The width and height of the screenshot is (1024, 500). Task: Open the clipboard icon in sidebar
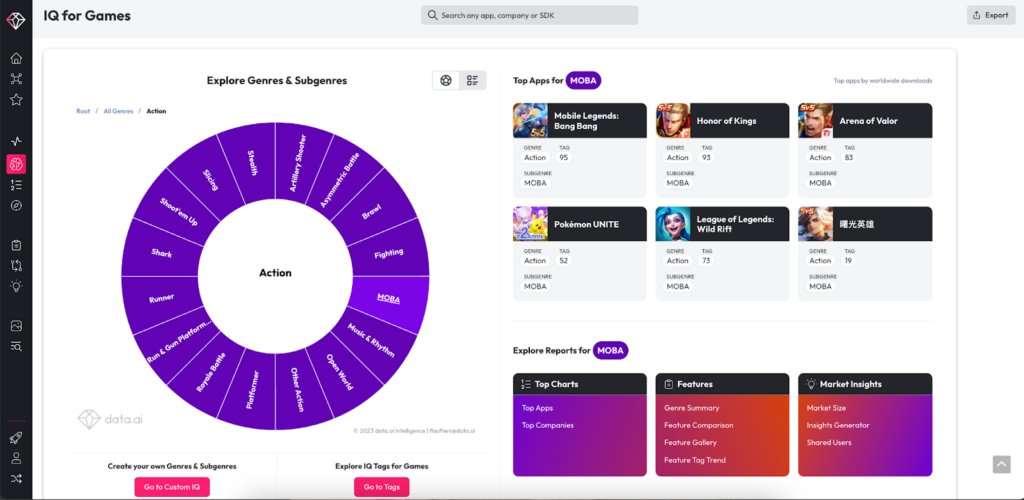pos(16,245)
